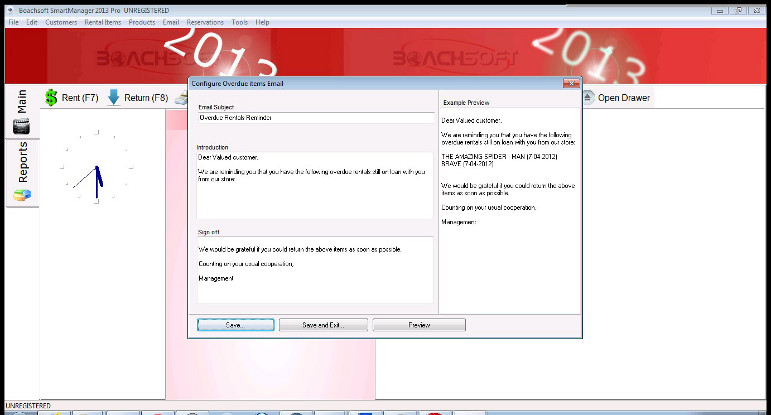
Task: Click the "BRAVE (7-04-2012)" line in the preview
Action: (x=467, y=164)
